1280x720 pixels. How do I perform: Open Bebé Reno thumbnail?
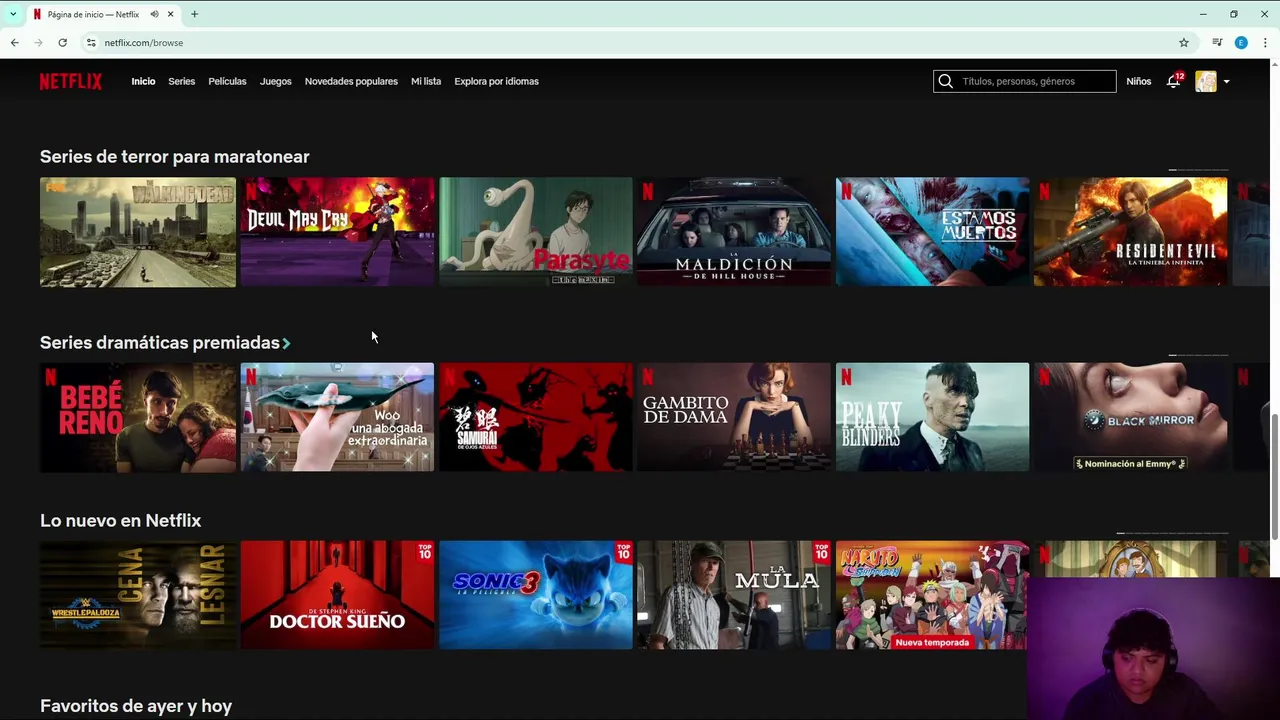(x=138, y=417)
